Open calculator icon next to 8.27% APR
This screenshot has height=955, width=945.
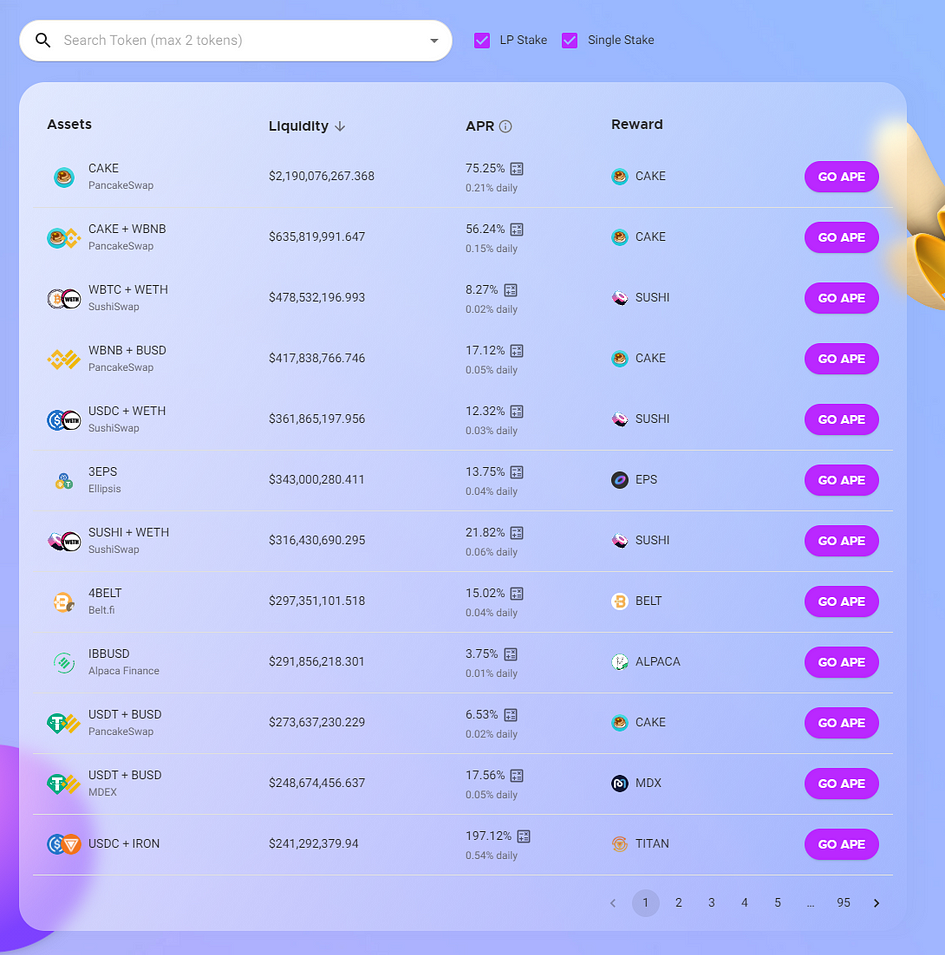511,290
